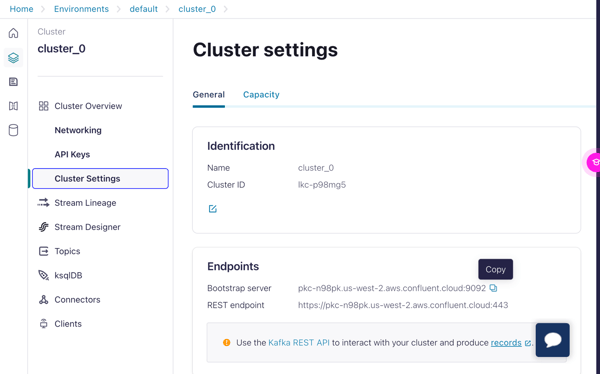Click the Cluster settings heading
Viewport: 600px width, 374px height.
[x=265, y=50]
